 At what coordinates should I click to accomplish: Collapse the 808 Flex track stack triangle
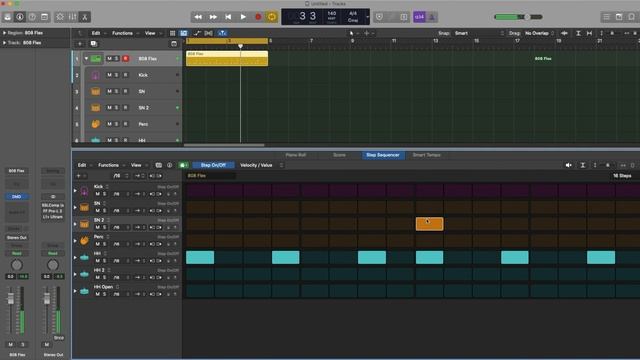pyautogui.click(x=86, y=59)
